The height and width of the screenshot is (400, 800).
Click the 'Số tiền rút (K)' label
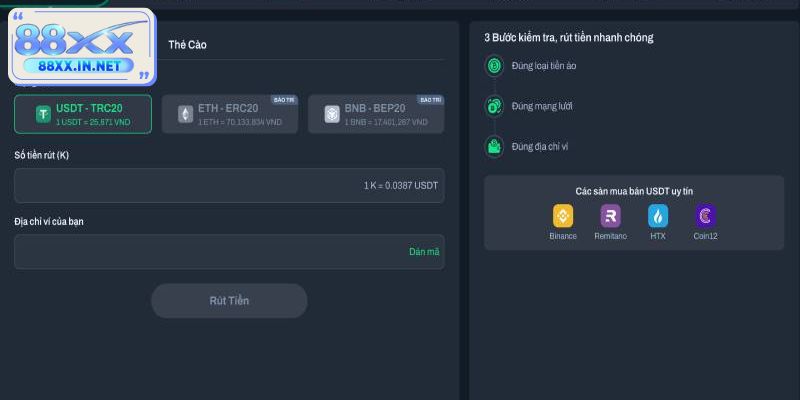[x=41, y=155]
